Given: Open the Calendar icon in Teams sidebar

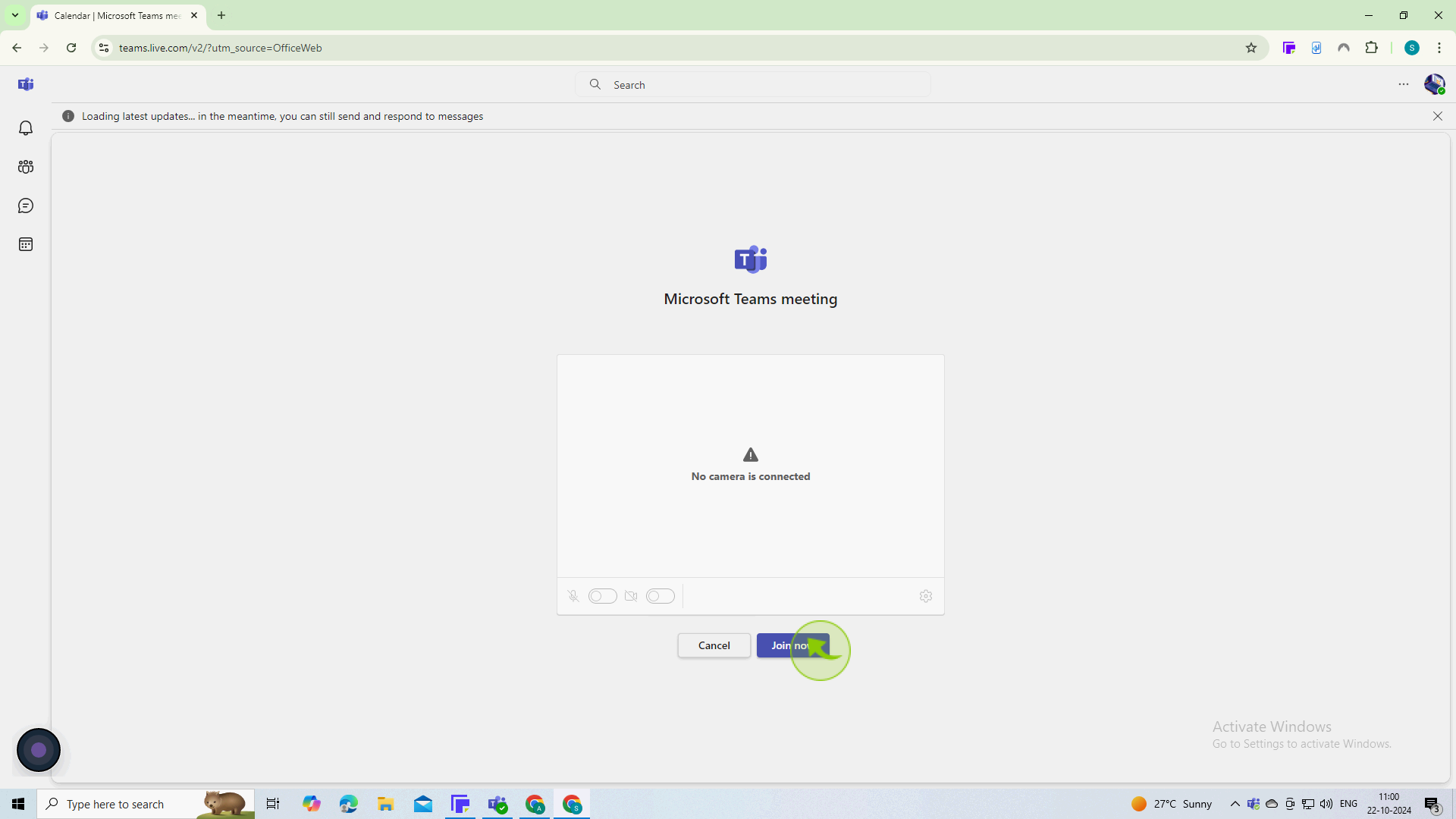Looking at the screenshot, I should 26,244.
